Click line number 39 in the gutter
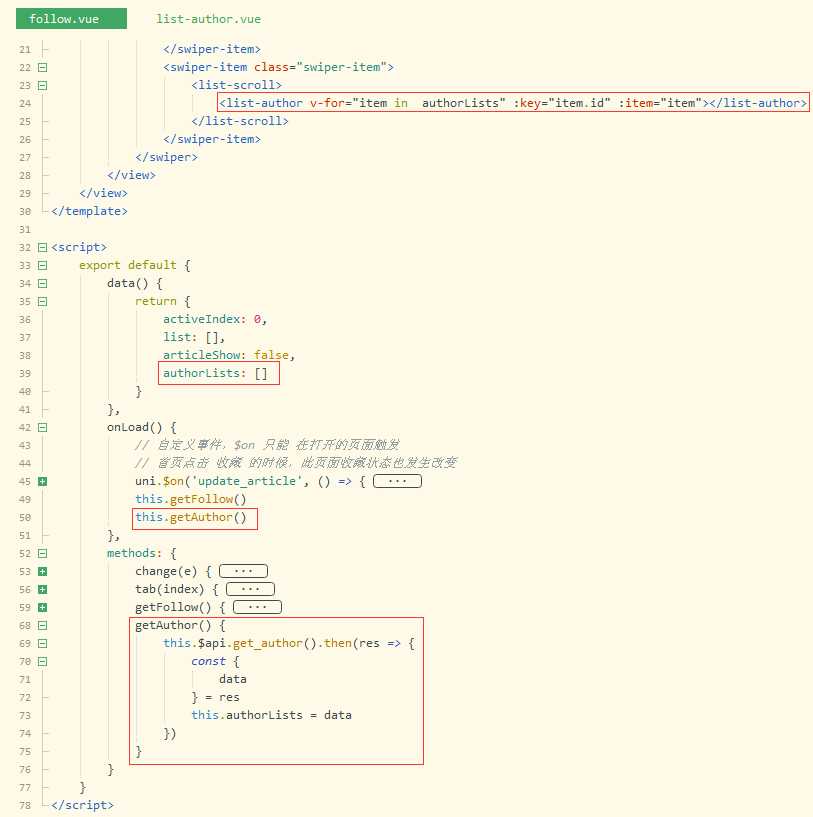813x817 pixels. 25,374
